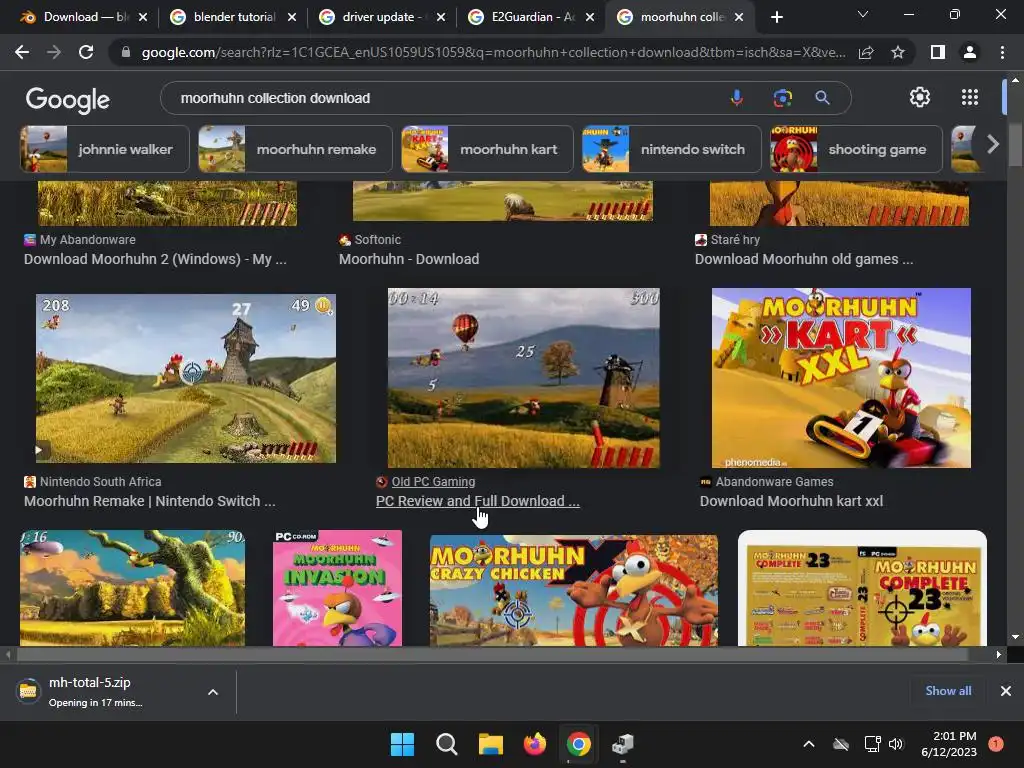Image resolution: width=1024 pixels, height=768 pixels.
Task: Open the Chrome side panel
Action: point(937,52)
